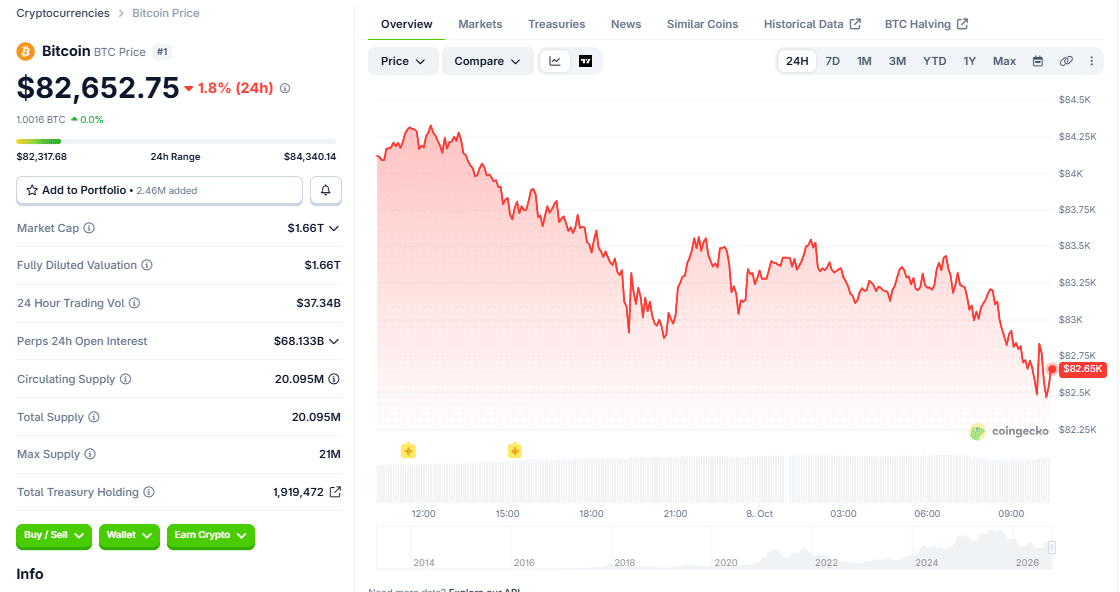Viewport: 1120px width, 592px height.
Task: Click Total Treasury Holding info icon
Action: click(x=149, y=492)
